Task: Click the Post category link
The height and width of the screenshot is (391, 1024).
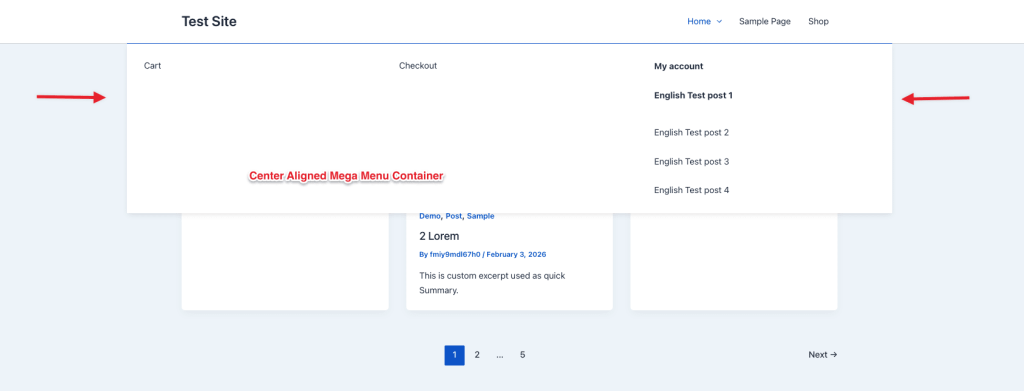Action: (453, 216)
